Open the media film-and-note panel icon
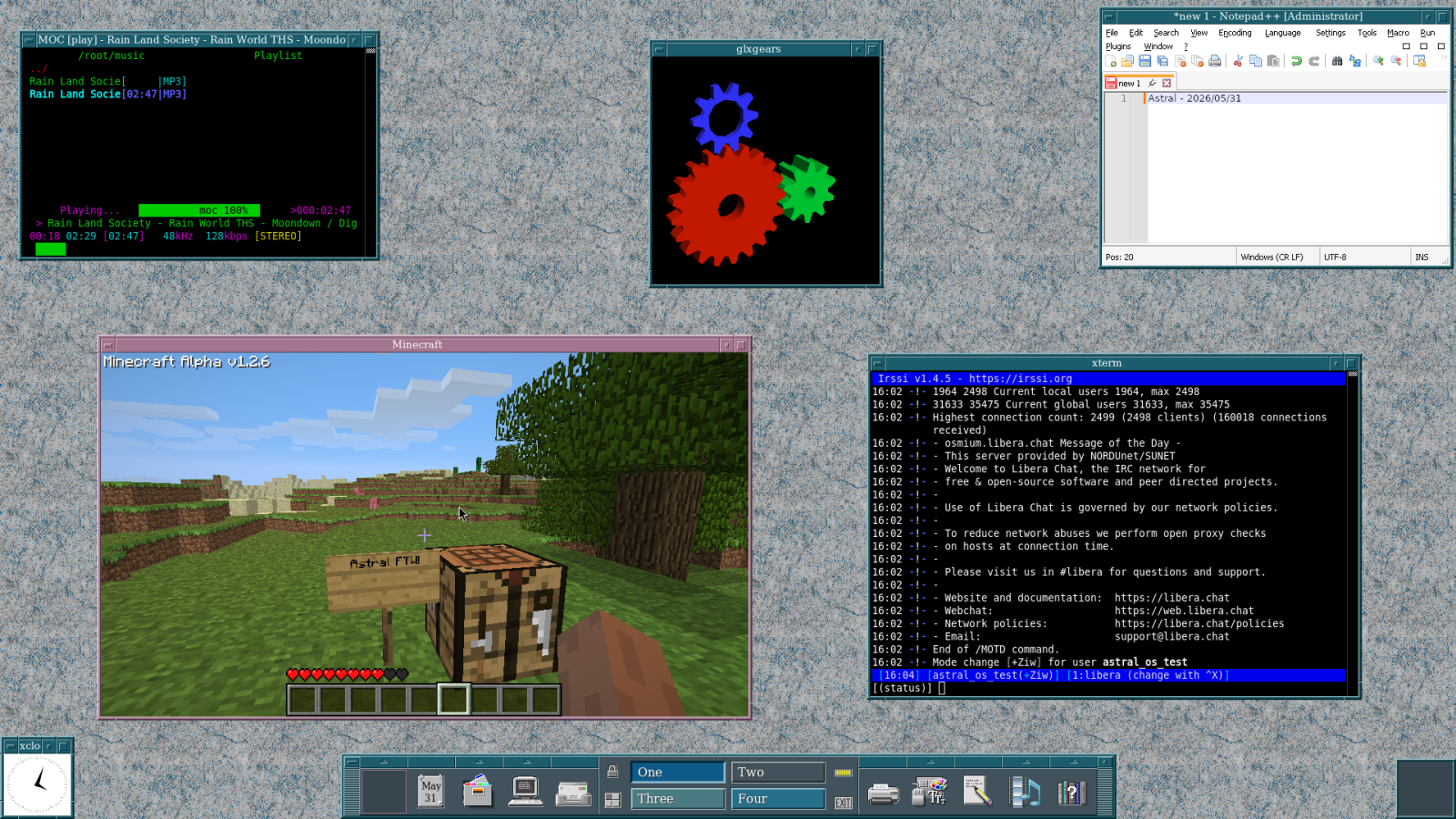 point(1025,791)
